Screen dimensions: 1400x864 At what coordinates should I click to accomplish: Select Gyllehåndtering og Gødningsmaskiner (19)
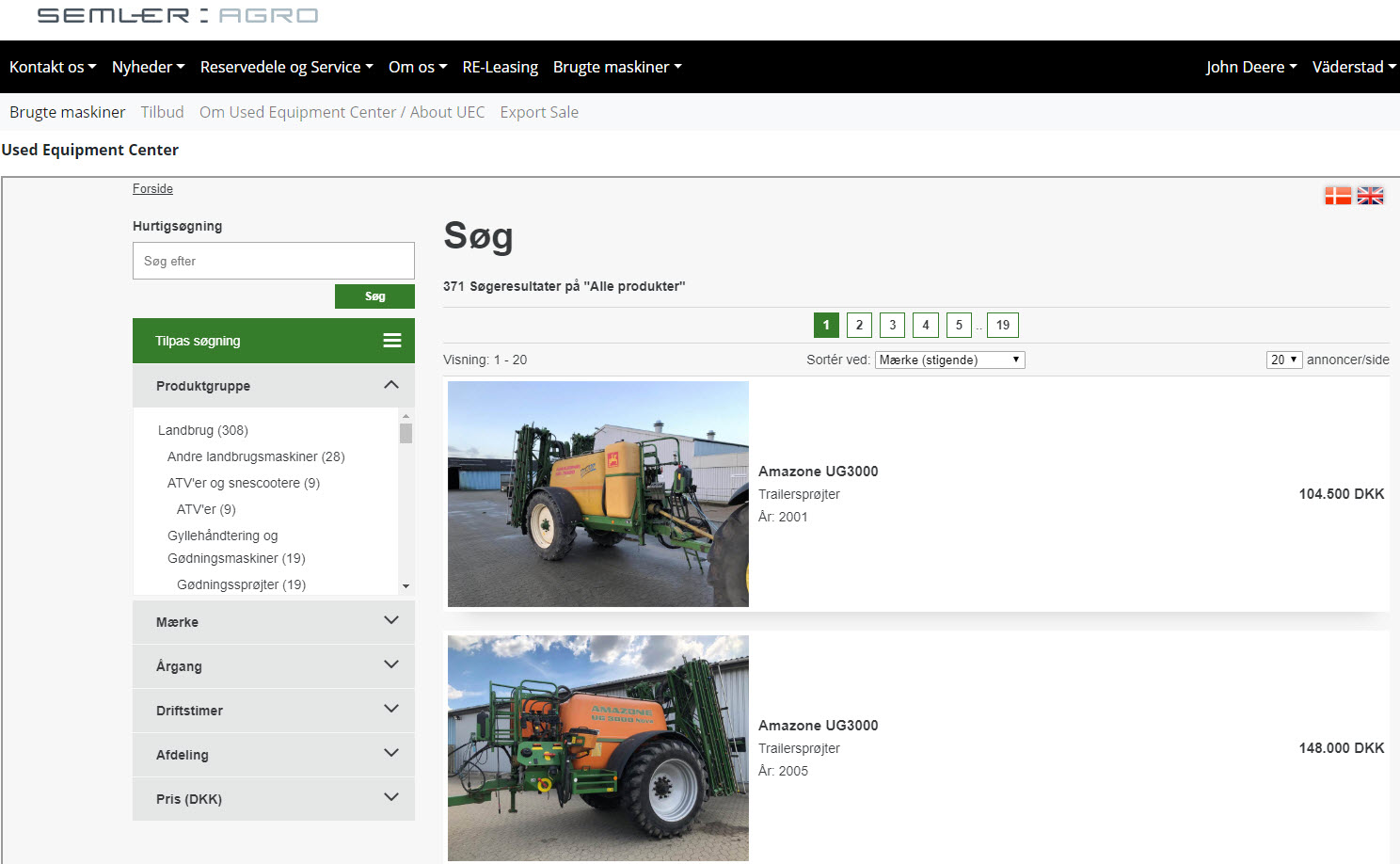tap(236, 547)
